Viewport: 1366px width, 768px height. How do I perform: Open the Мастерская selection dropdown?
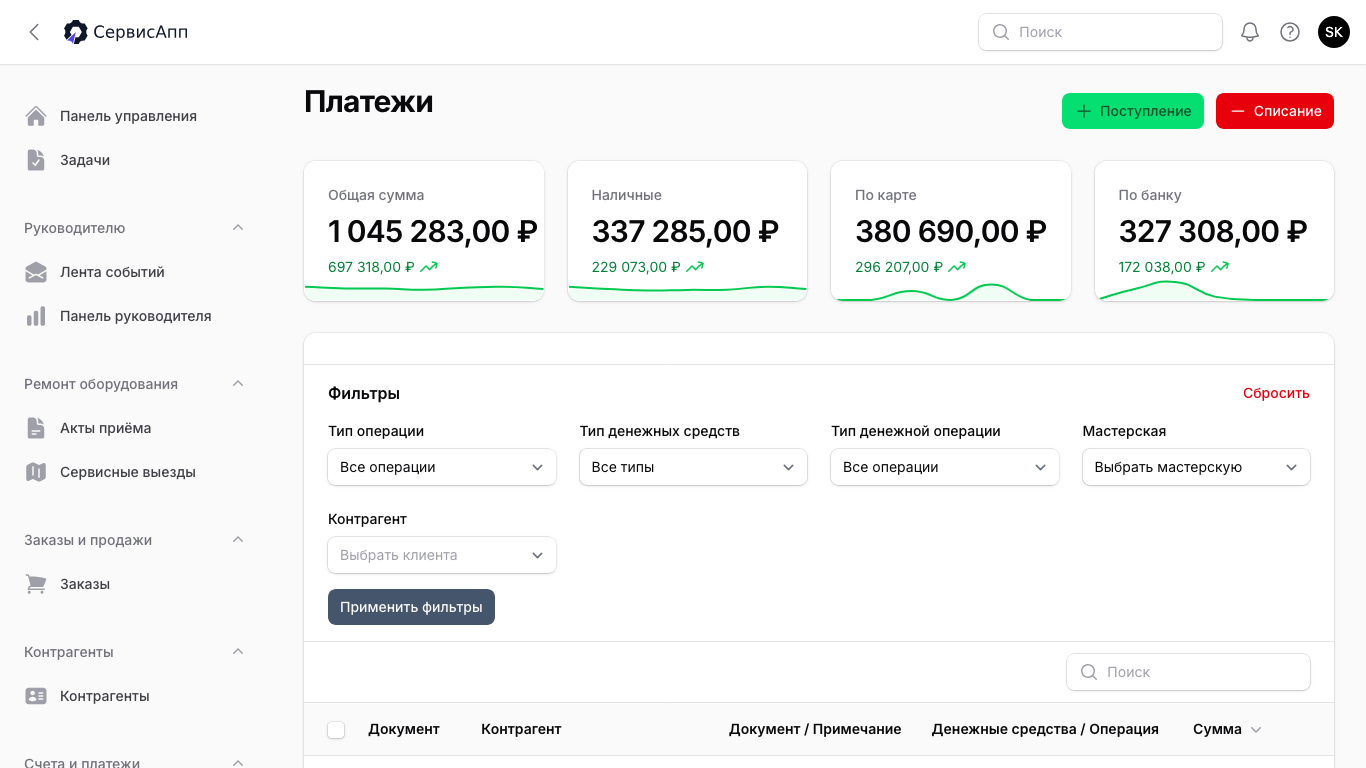[1196, 466]
